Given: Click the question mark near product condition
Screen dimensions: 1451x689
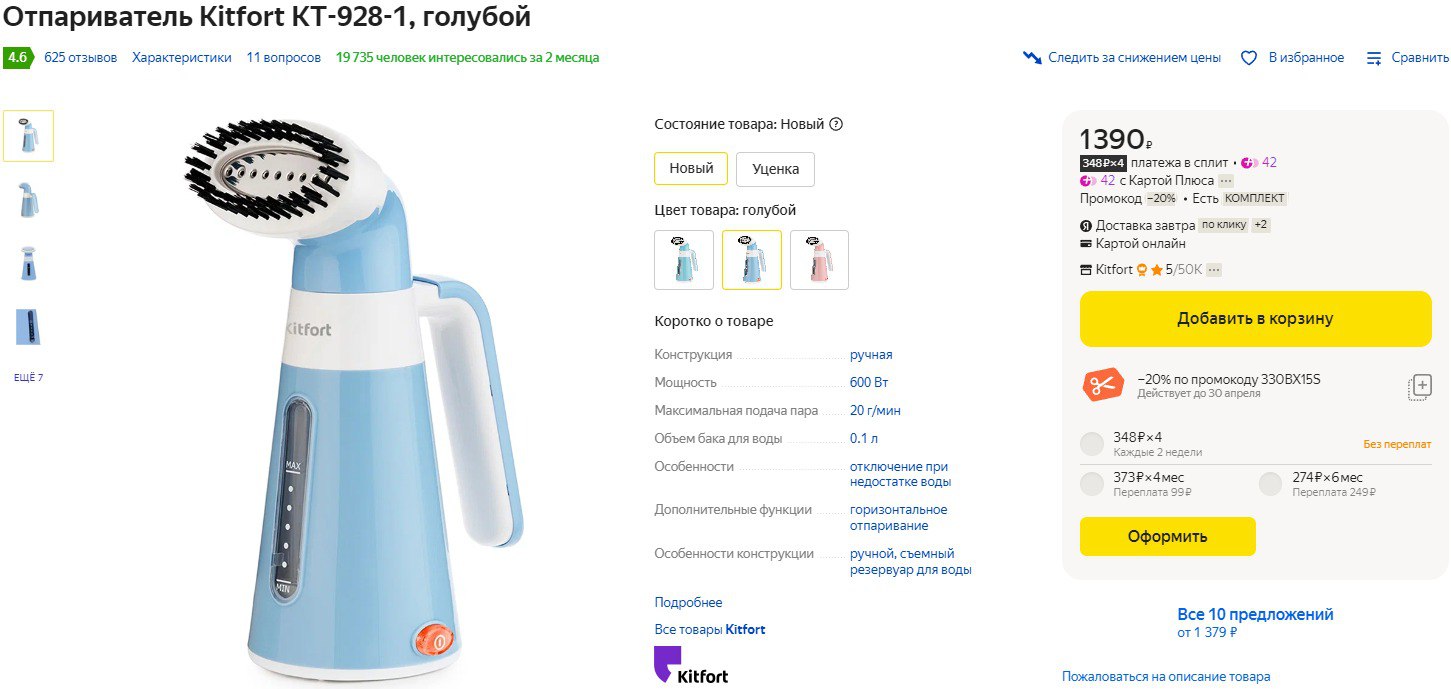Looking at the screenshot, I should (x=836, y=125).
